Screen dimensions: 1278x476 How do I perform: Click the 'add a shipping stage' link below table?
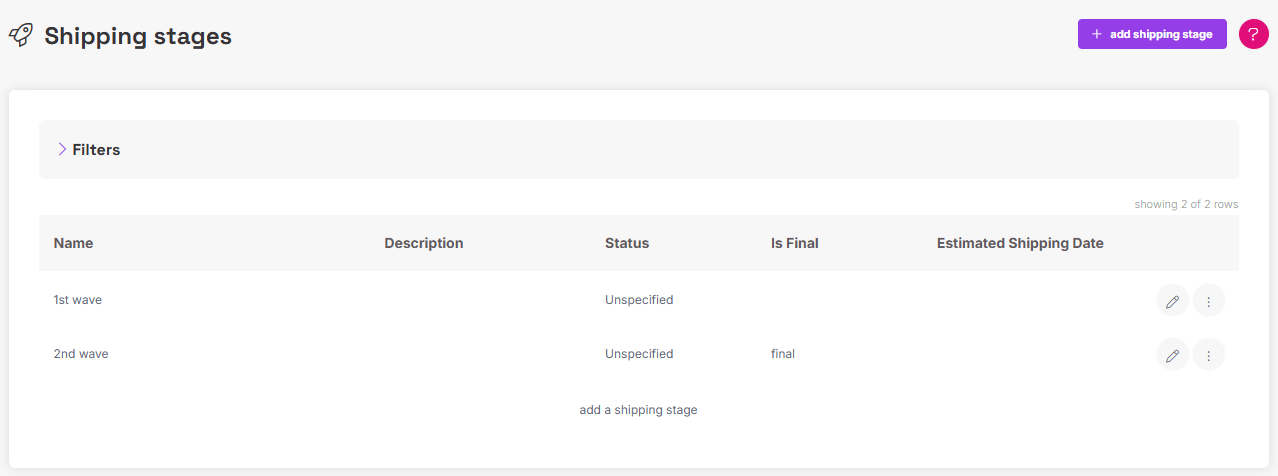(x=638, y=410)
